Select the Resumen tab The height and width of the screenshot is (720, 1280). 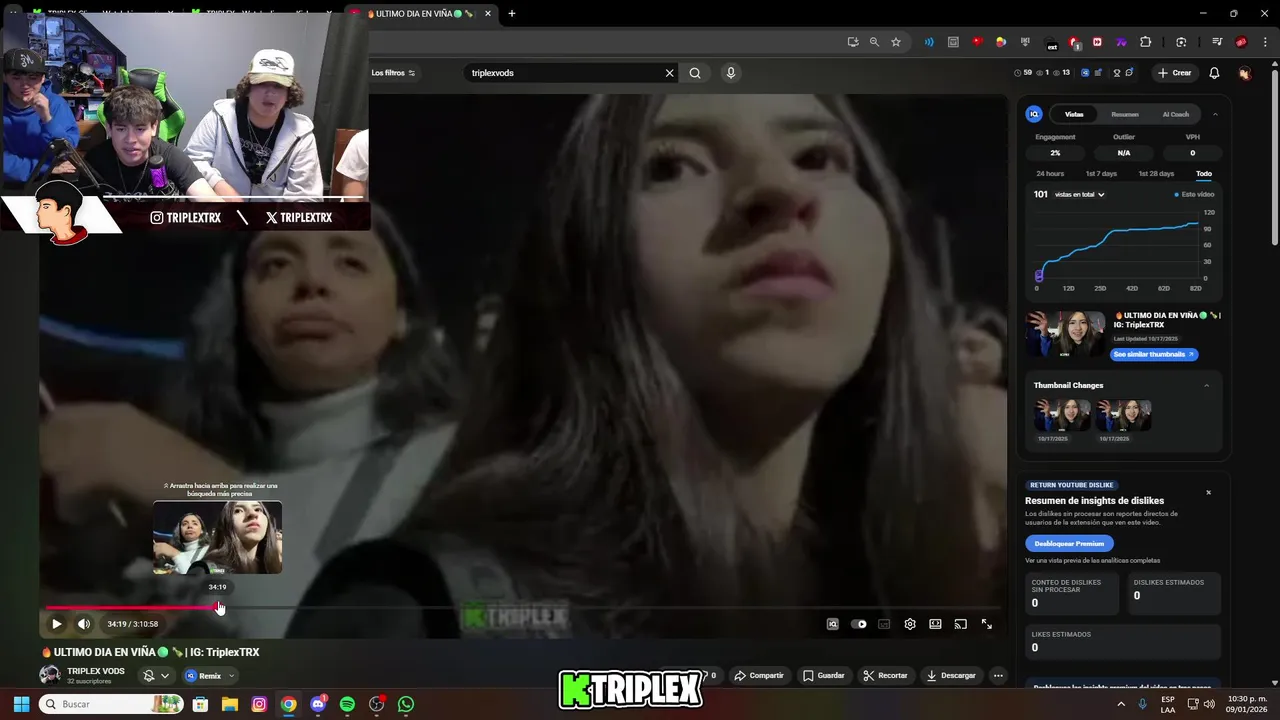point(1125,114)
